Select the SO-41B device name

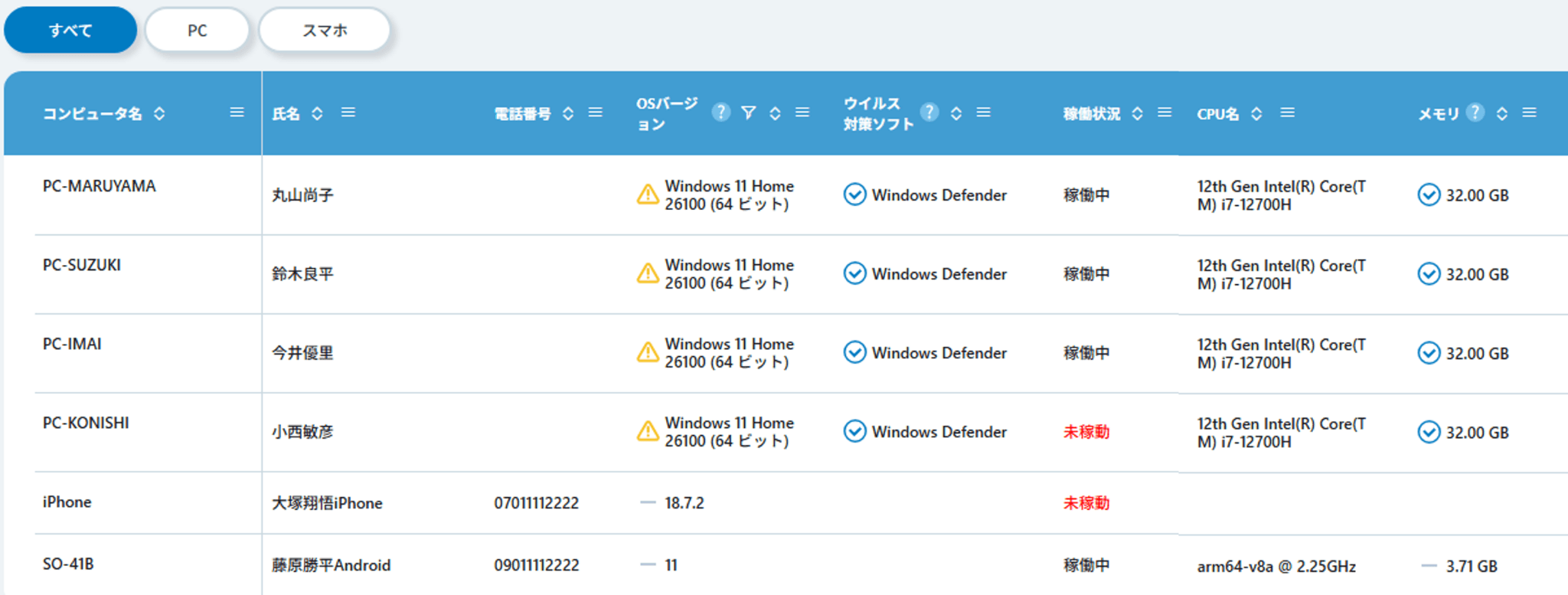point(68,564)
